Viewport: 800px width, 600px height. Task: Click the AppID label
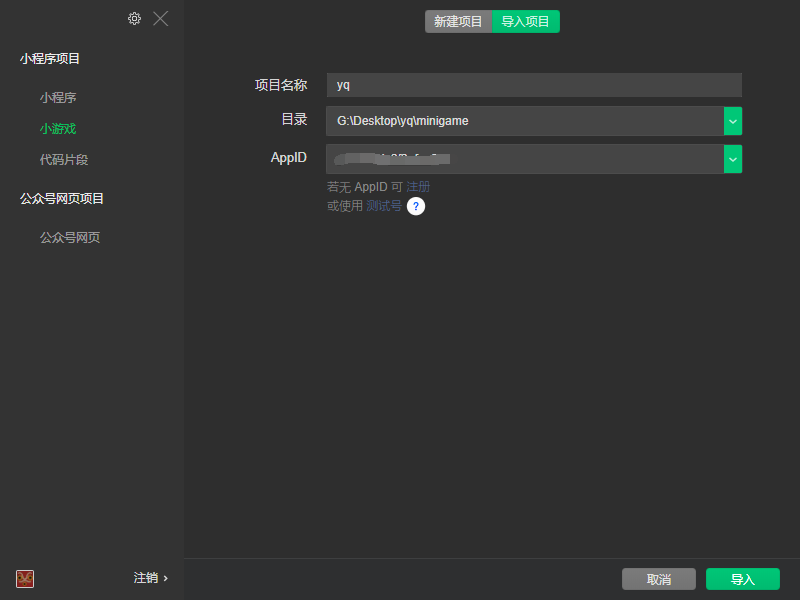point(289,158)
